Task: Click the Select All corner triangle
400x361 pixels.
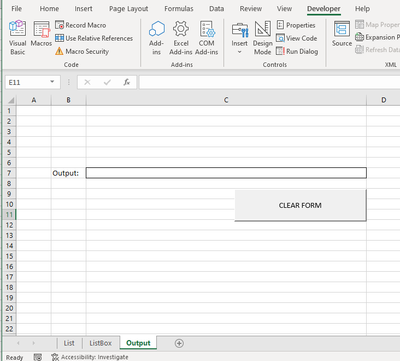Action: [x=10, y=100]
